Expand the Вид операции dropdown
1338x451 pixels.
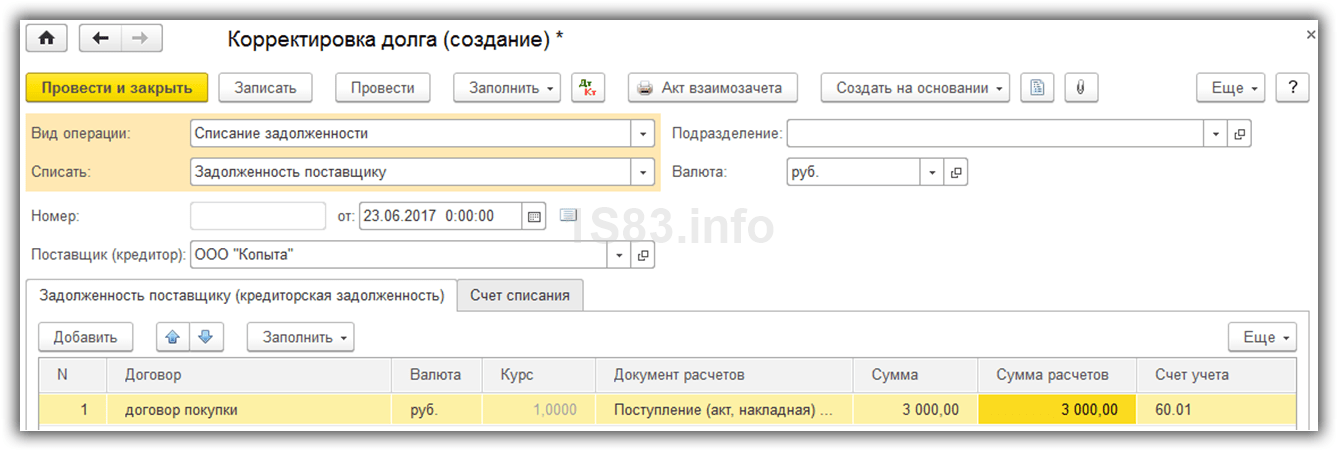click(642, 134)
